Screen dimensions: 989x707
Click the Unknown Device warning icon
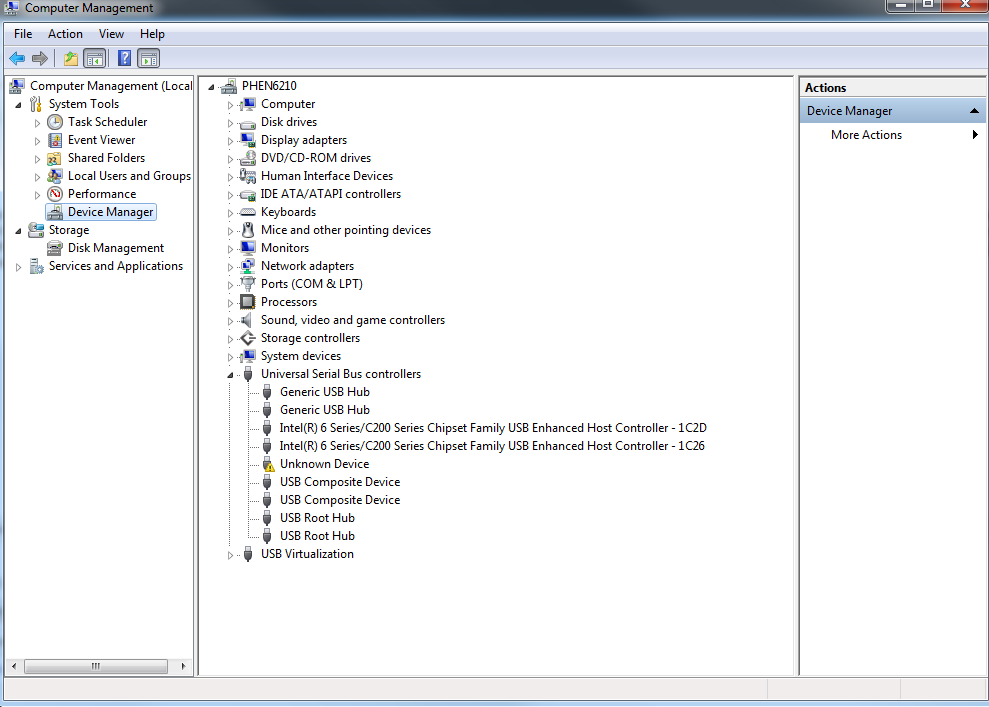click(x=267, y=464)
